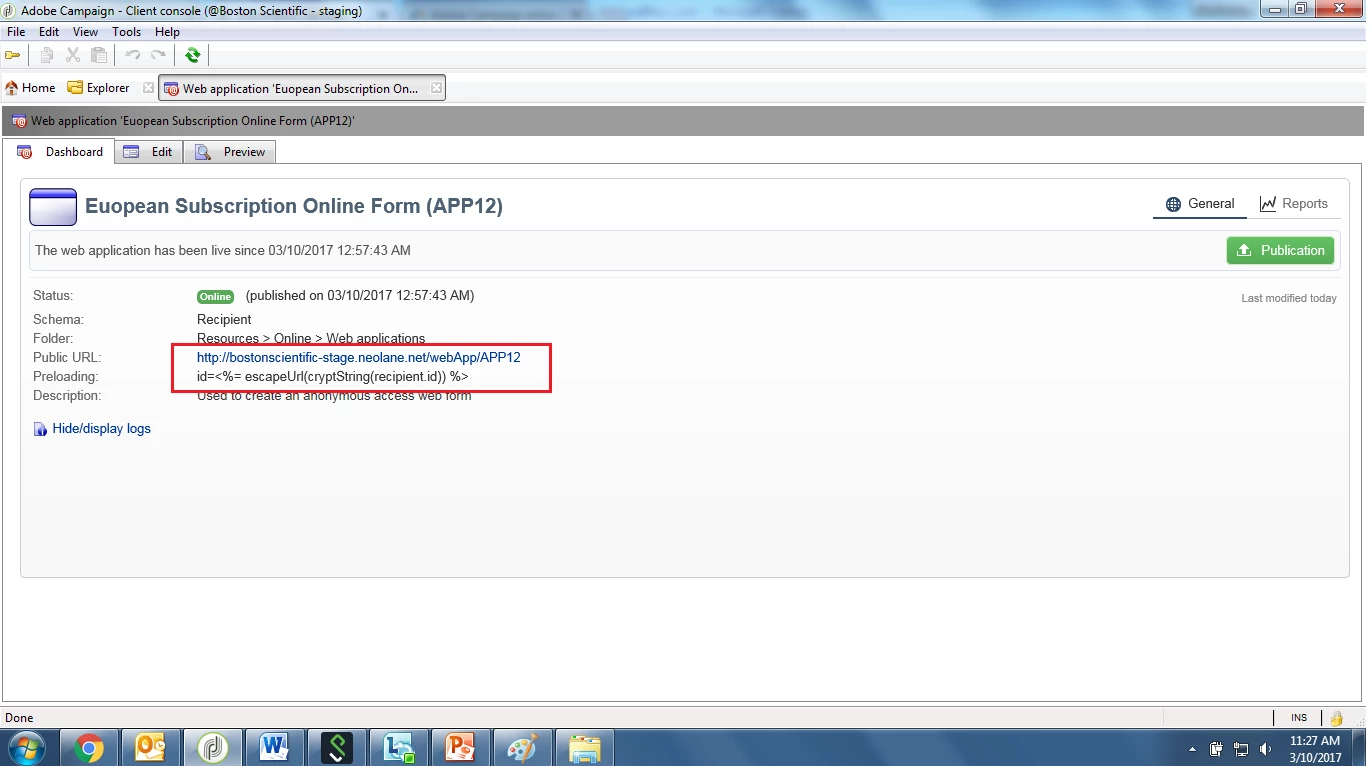Click the Paste clipboard icon
The height and width of the screenshot is (766, 1372).
(99, 55)
